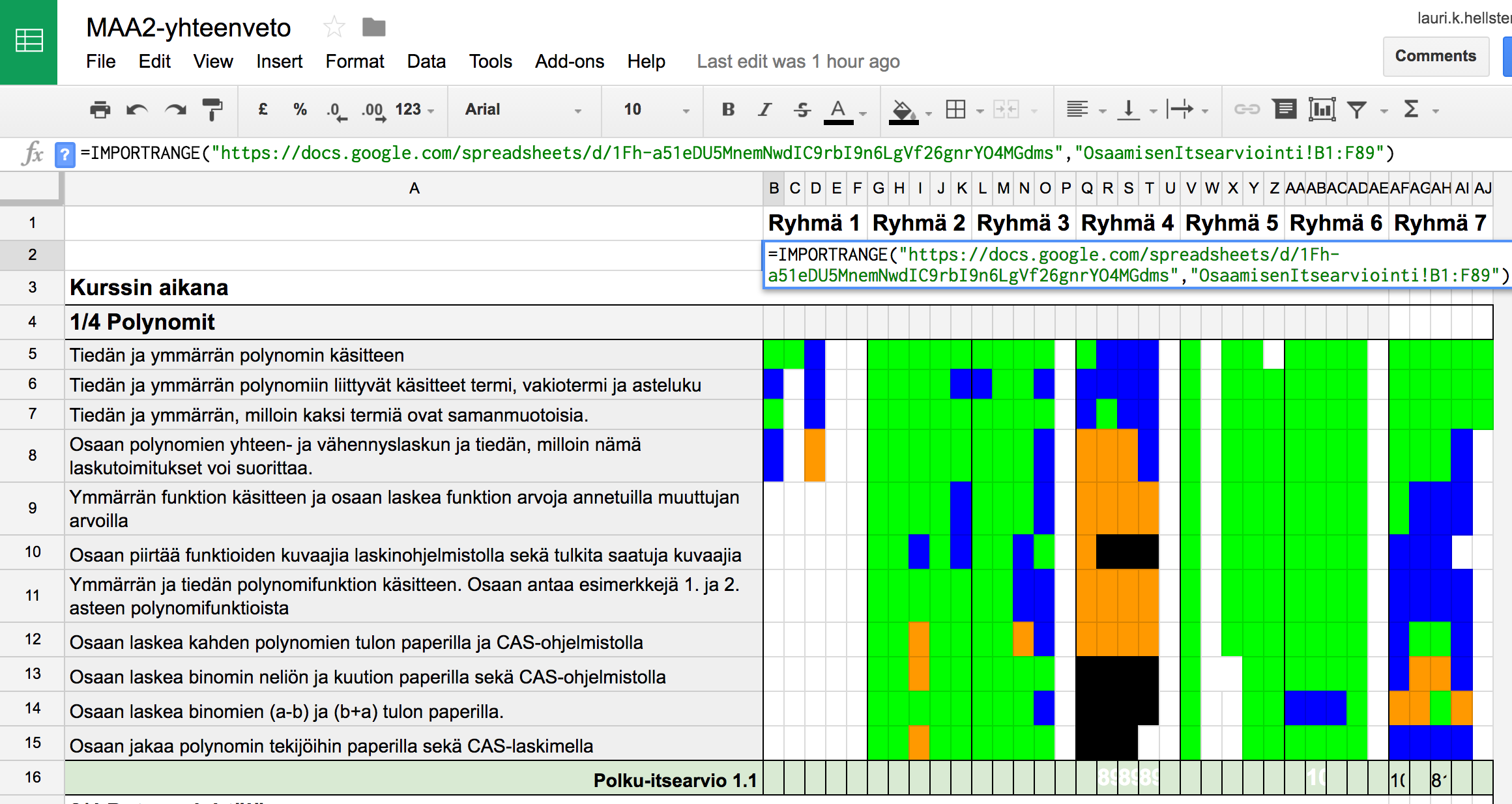Click the Insert comment icon
1512x804 pixels.
1285,109
